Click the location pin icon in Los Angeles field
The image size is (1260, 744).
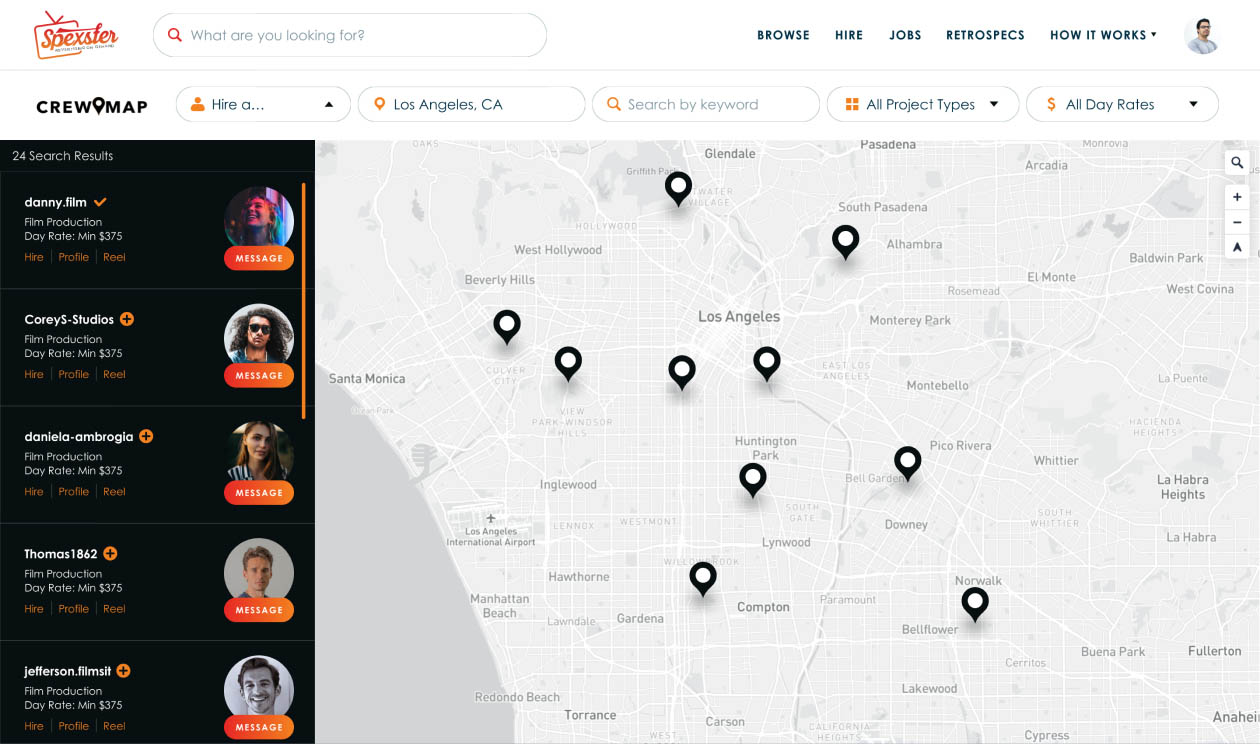pos(379,104)
